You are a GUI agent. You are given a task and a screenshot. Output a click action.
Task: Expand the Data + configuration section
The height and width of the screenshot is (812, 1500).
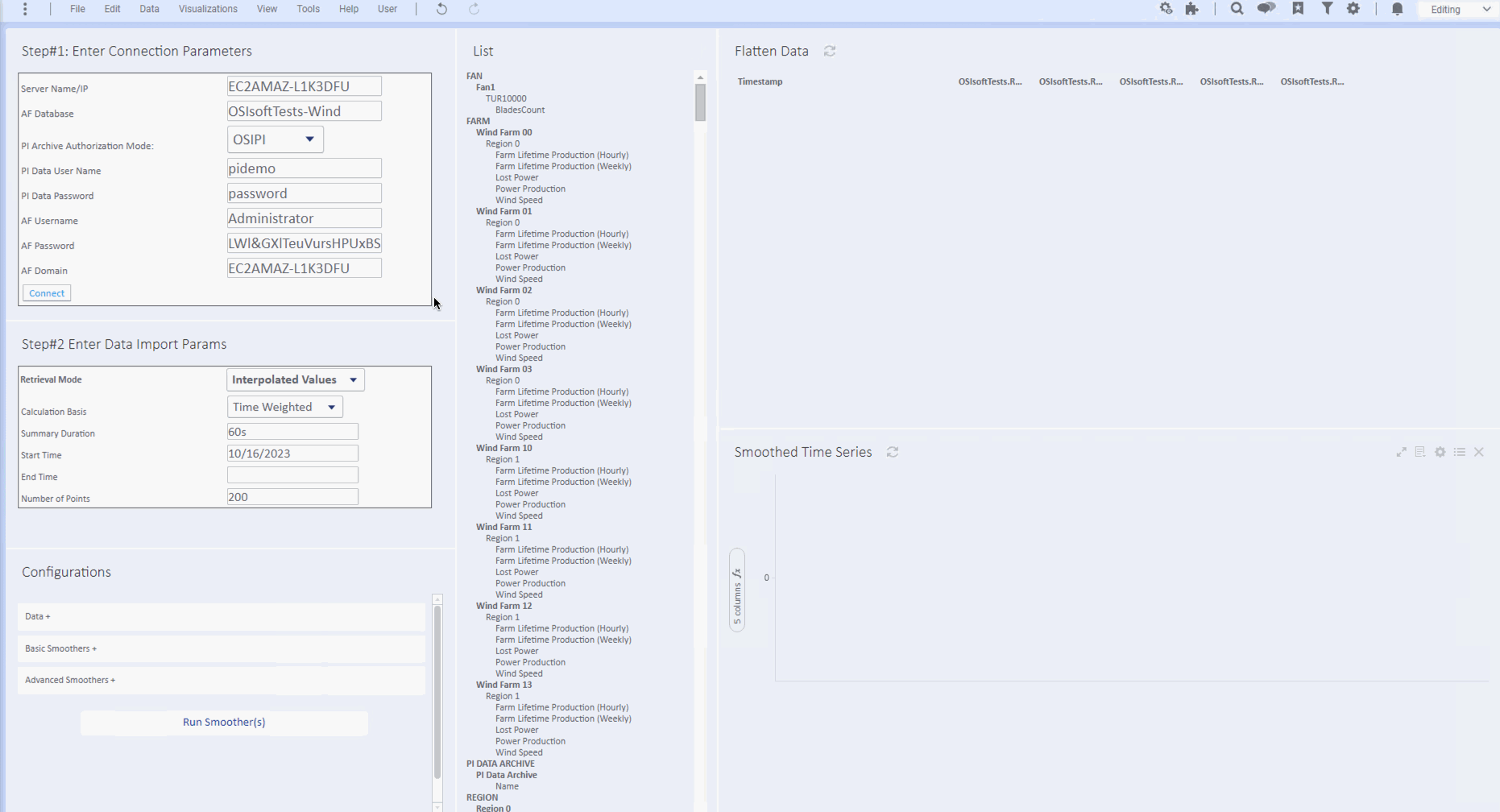tap(222, 616)
